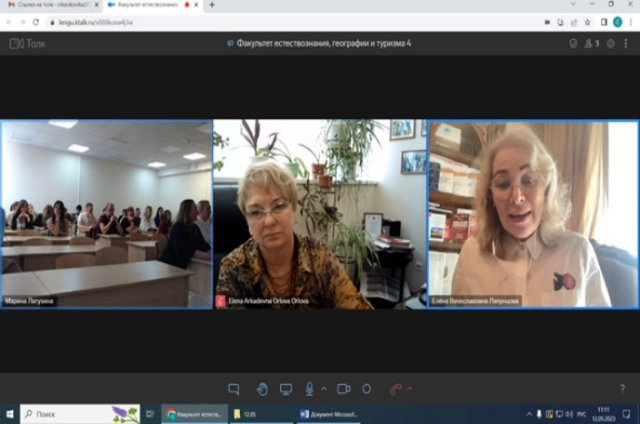640x424 pixels.
Task: Open meeting security shield icon
Action: coord(573,44)
